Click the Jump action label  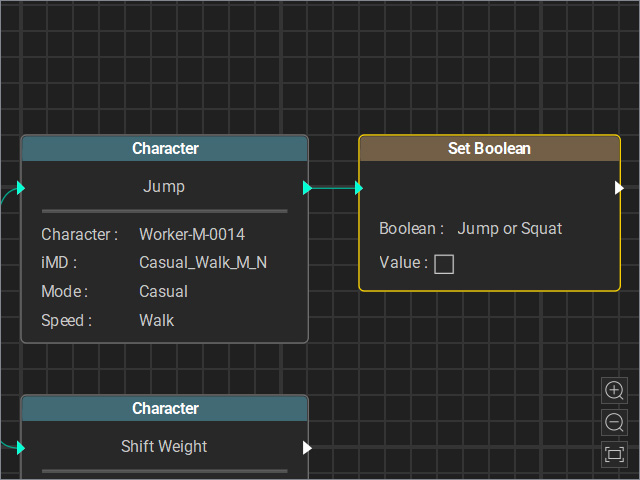tap(164, 187)
